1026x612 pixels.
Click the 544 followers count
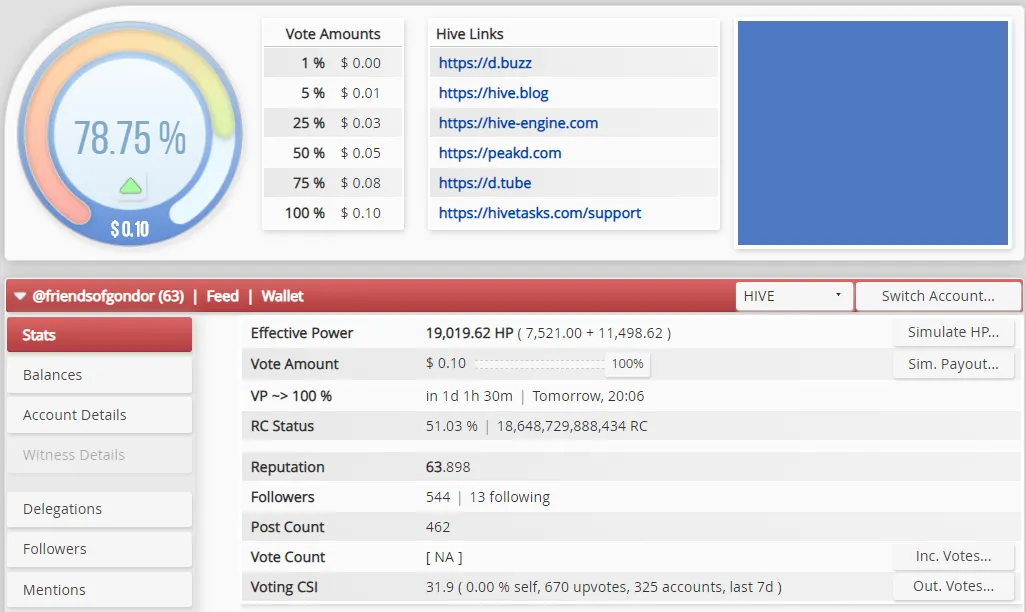click(x=438, y=497)
